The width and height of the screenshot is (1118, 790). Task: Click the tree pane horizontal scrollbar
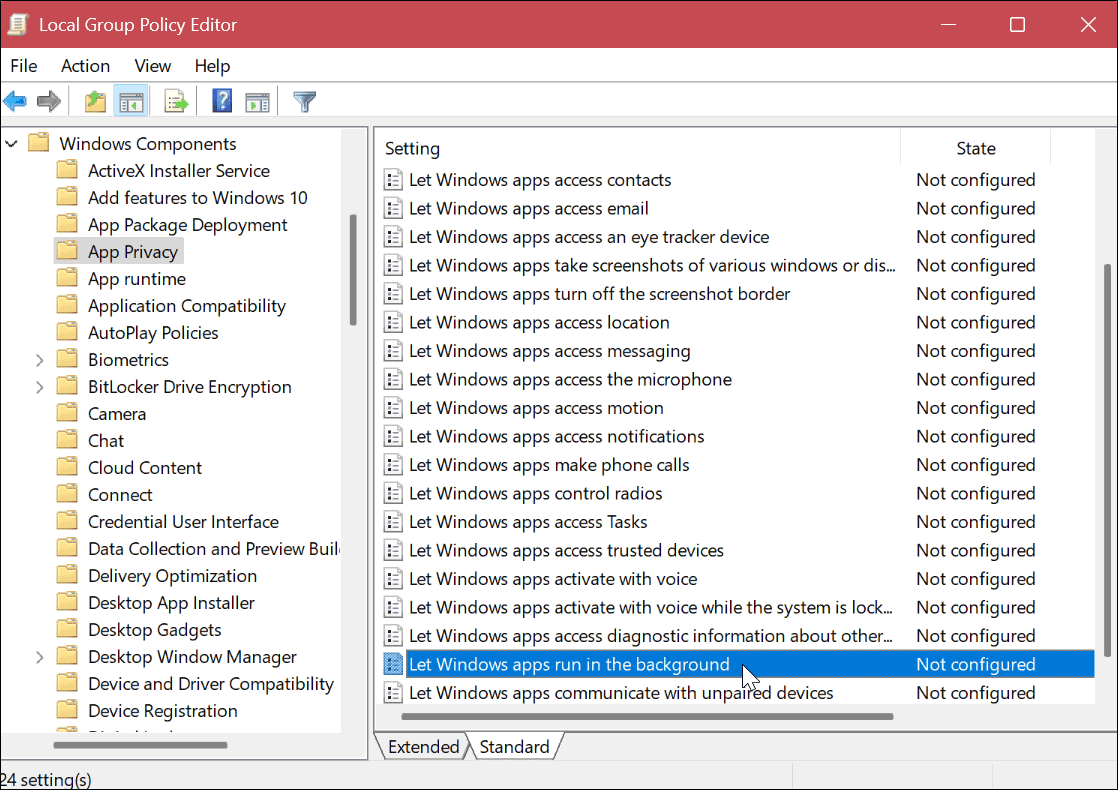[x=140, y=745]
